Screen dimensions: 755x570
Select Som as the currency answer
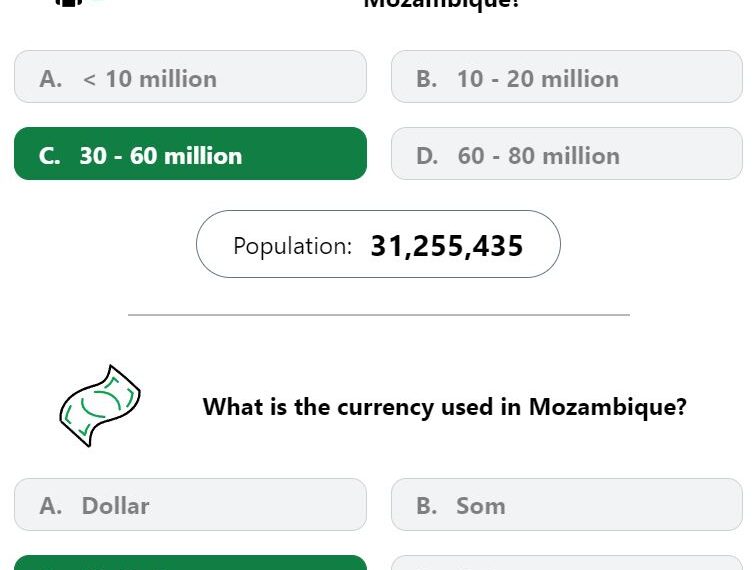(x=566, y=505)
